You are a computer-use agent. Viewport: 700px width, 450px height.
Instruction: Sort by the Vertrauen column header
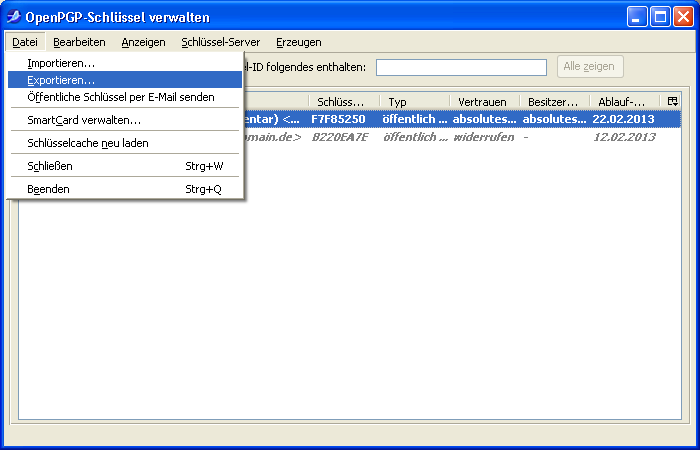coord(482,102)
